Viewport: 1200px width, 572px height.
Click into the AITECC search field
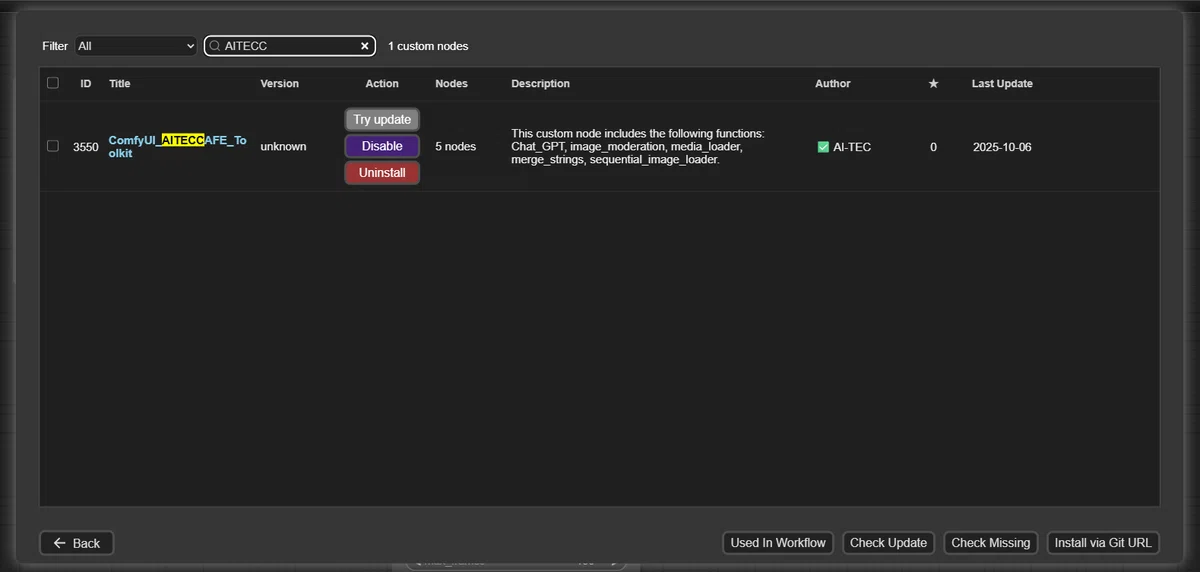(x=290, y=46)
